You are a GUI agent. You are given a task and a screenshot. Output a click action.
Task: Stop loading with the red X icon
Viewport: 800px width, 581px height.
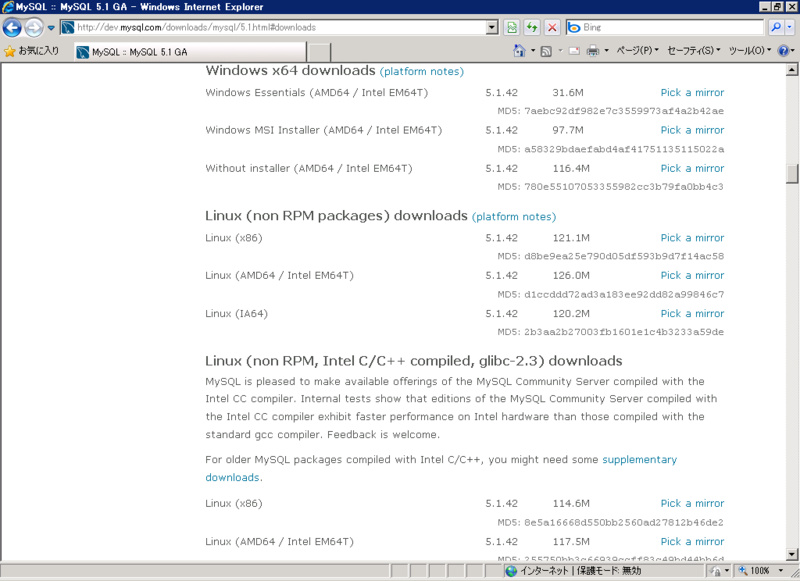(x=552, y=28)
